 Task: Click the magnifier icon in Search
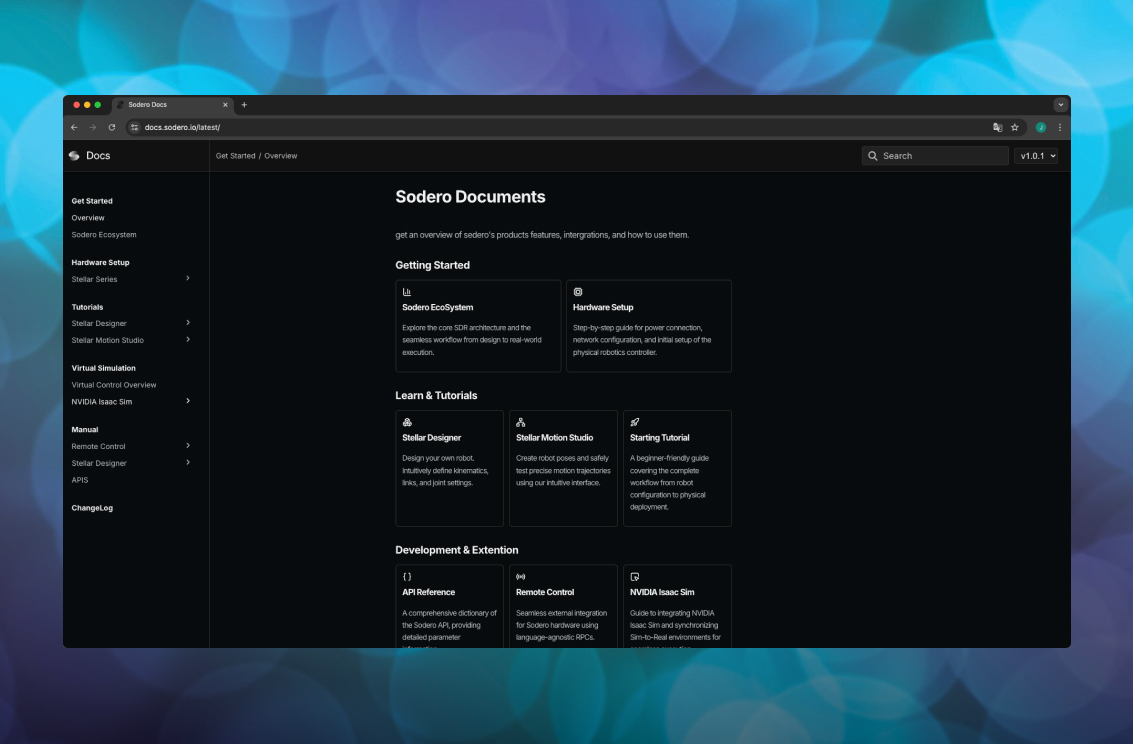pyautogui.click(x=873, y=156)
